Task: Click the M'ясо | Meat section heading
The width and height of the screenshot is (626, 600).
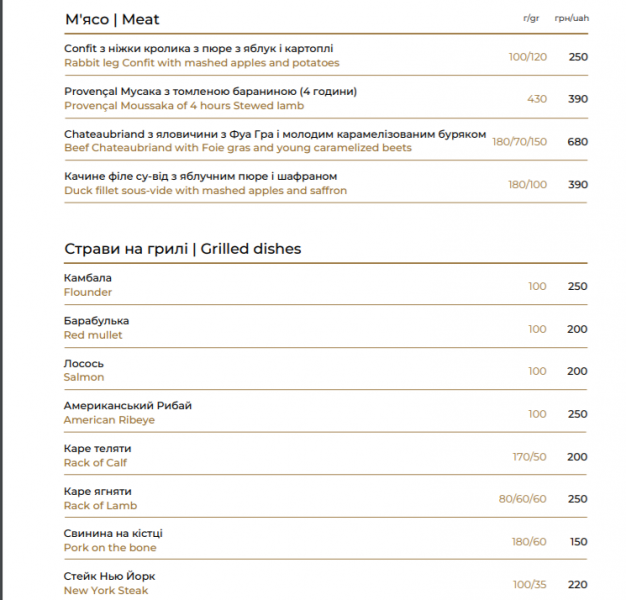Action: 112,19
